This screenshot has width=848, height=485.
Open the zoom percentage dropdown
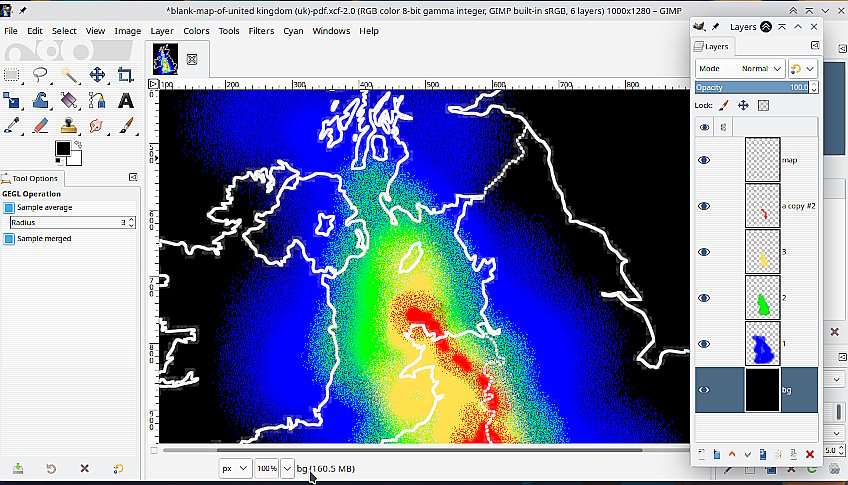[x=287, y=468]
